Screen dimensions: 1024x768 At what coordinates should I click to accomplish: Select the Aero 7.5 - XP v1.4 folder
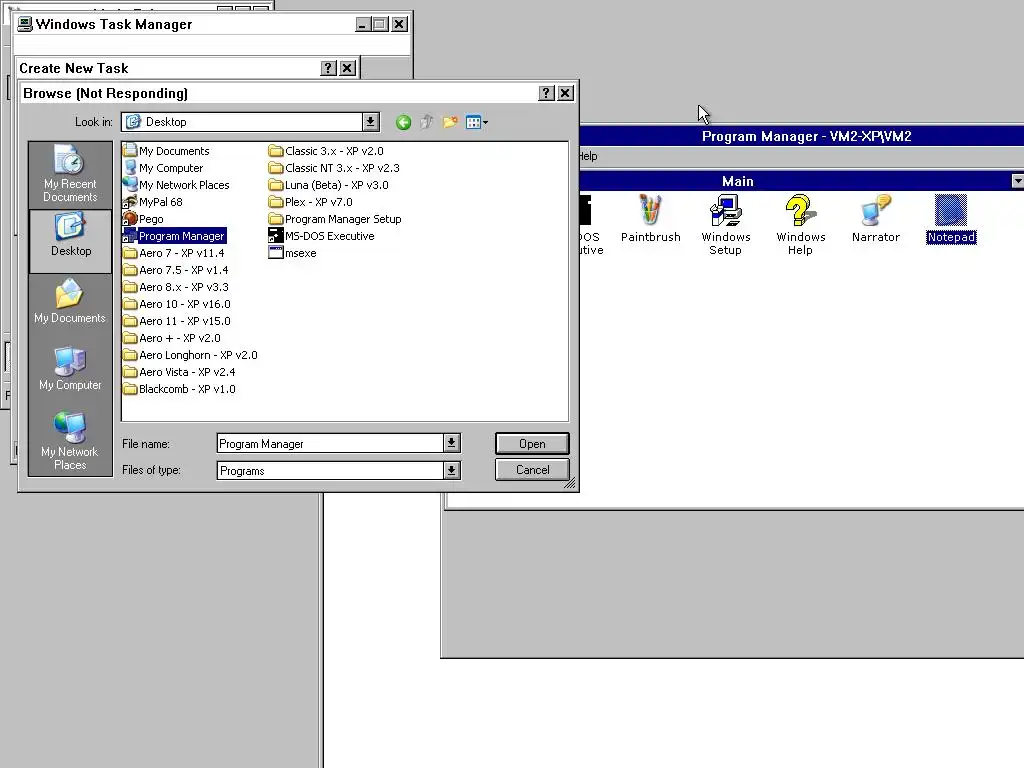click(176, 270)
